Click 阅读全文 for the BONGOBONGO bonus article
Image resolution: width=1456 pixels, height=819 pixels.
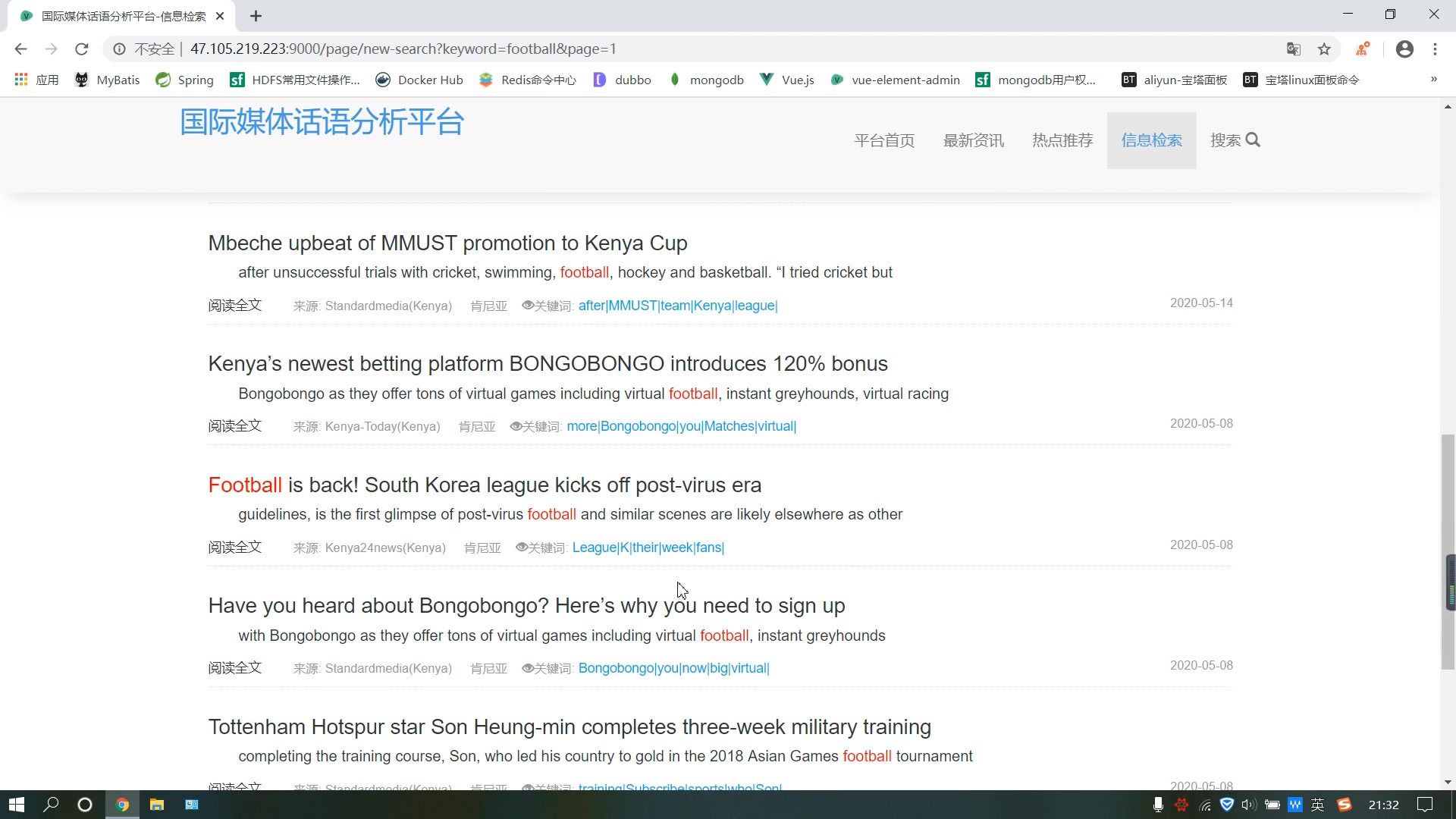click(235, 426)
